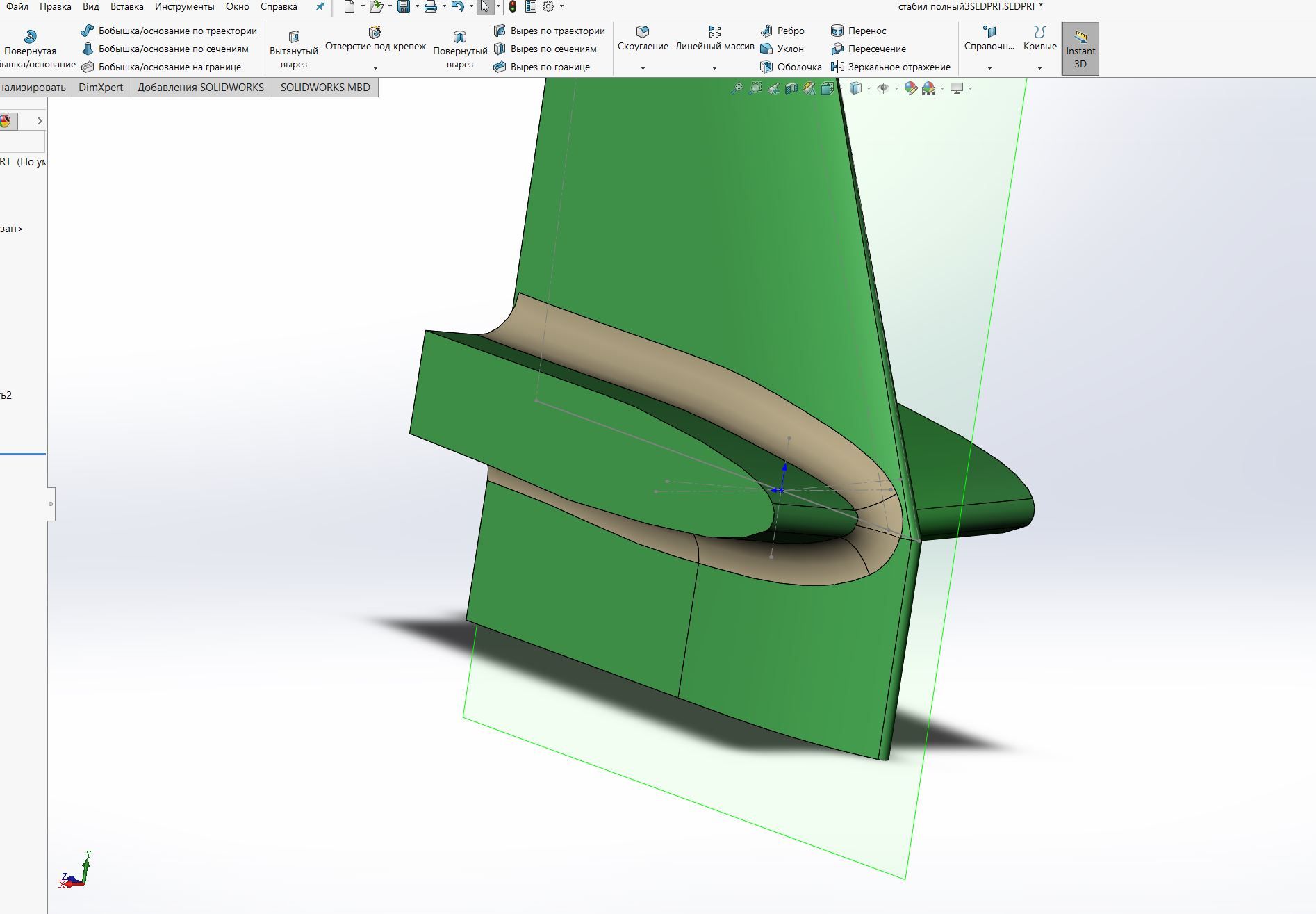The width and height of the screenshot is (1316, 914).
Task: Expand the Скругление dropdown arrow
Action: click(643, 68)
